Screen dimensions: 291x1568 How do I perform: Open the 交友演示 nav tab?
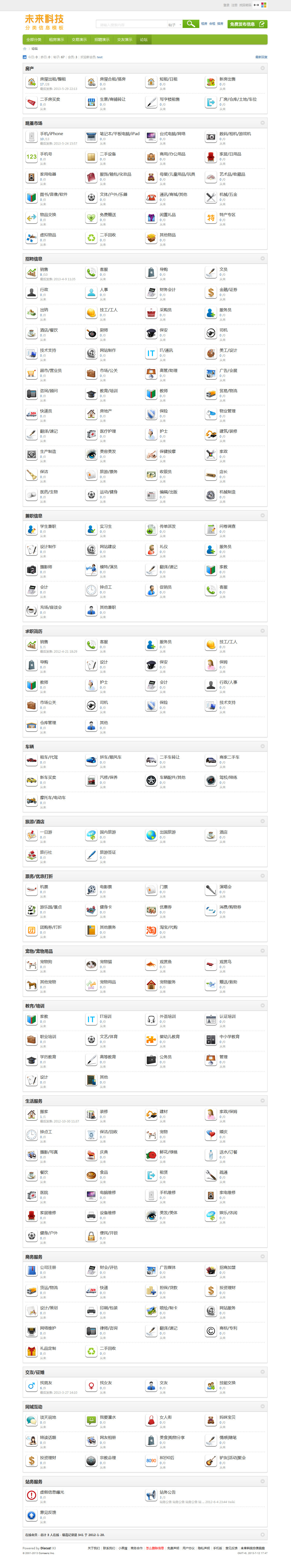pyautogui.click(x=125, y=39)
